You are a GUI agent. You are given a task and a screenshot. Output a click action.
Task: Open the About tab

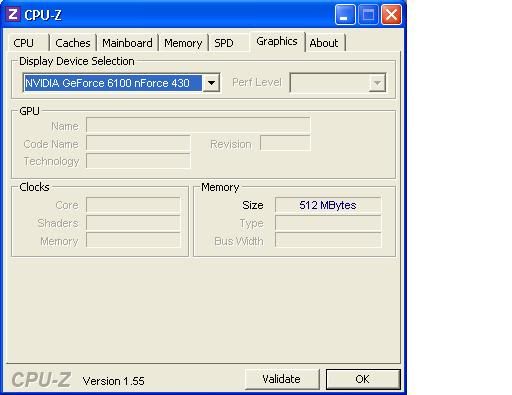[x=325, y=43]
